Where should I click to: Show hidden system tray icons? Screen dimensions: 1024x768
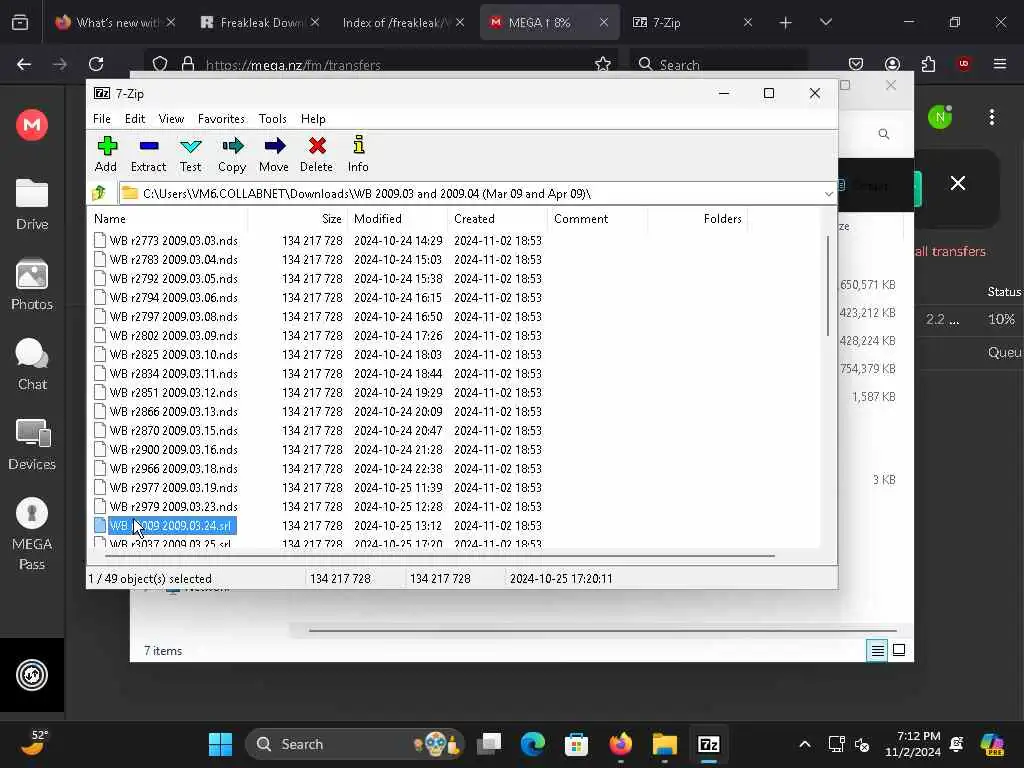point(805,744)
